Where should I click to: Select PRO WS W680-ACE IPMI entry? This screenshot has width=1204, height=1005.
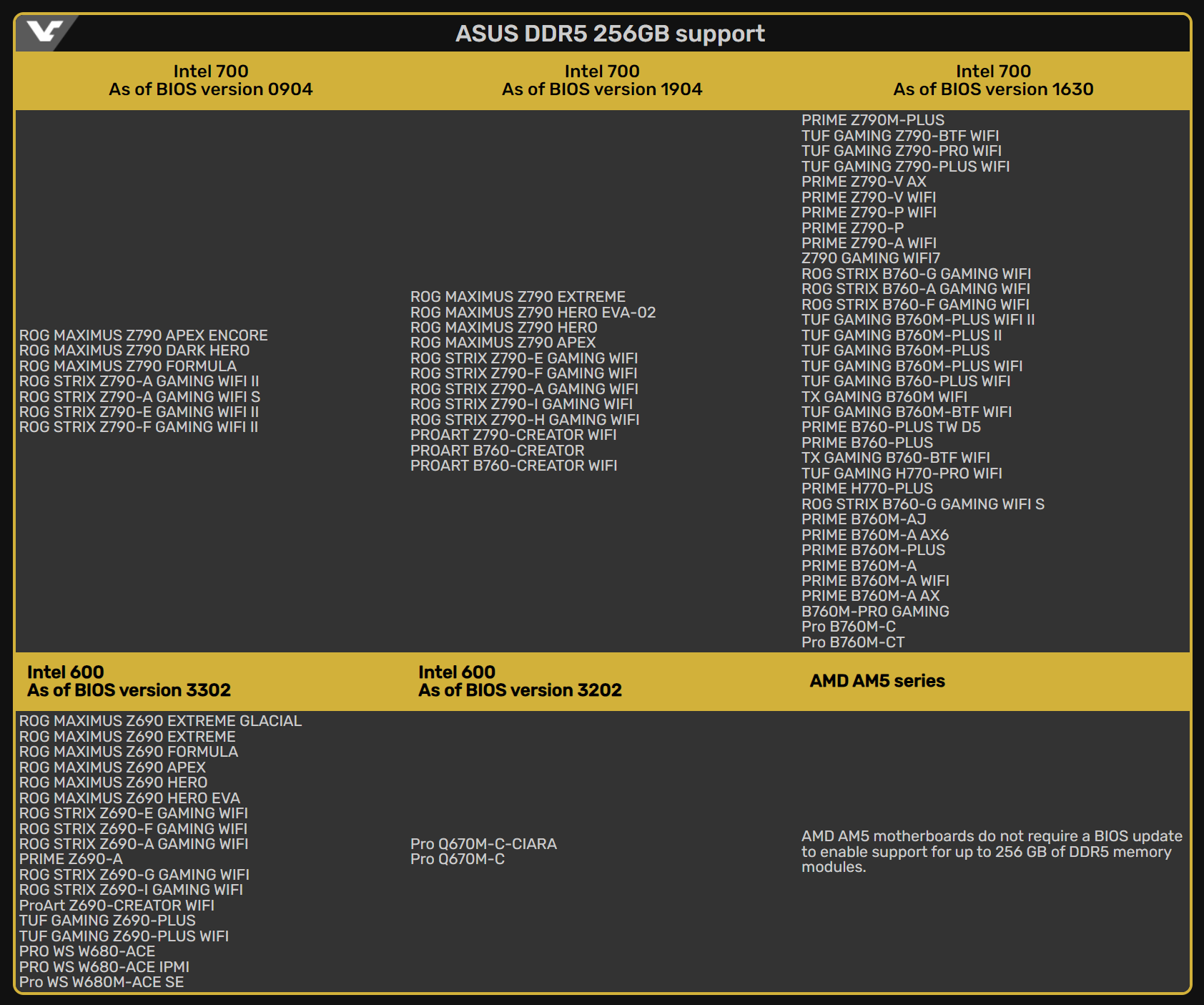(104, 967)
